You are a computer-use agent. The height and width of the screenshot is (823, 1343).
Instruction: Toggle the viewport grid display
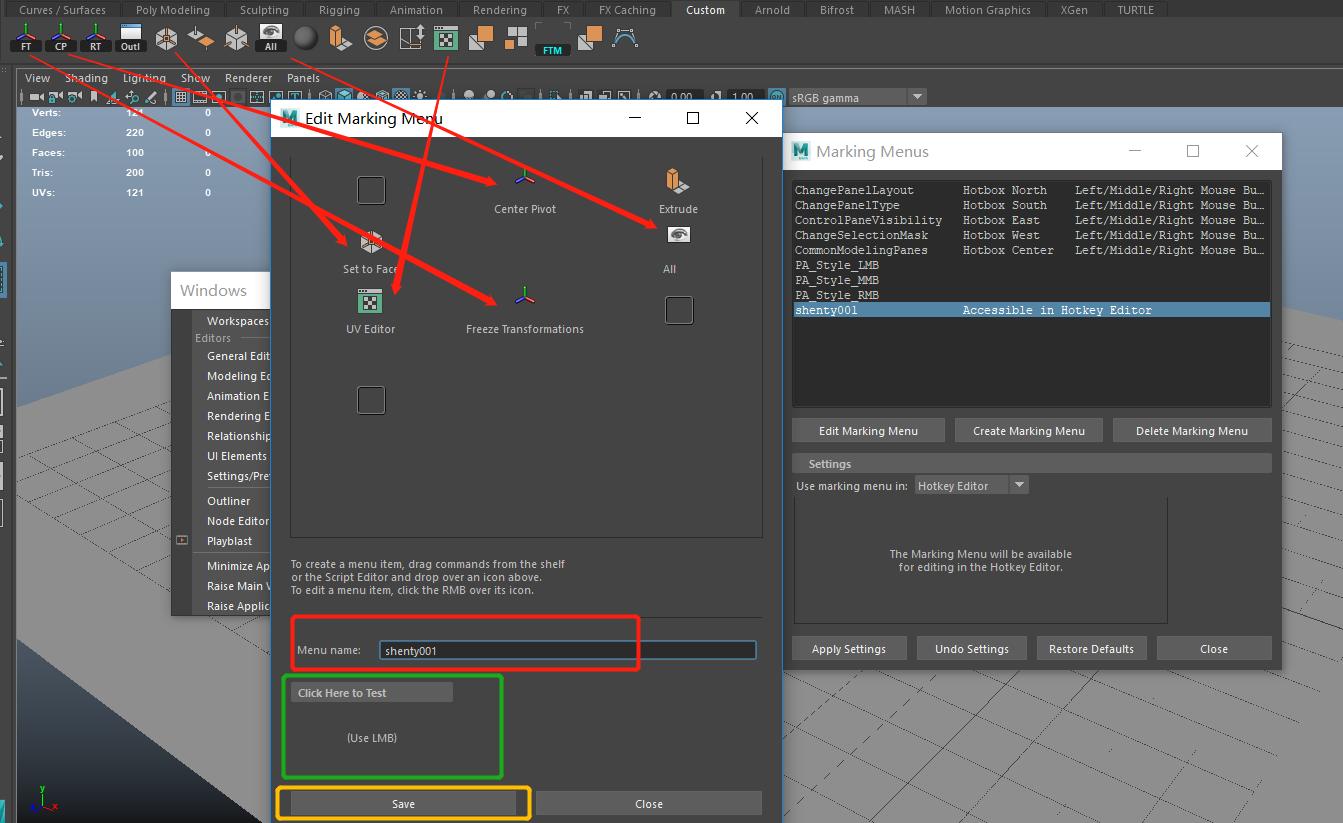tap(180, 97)
